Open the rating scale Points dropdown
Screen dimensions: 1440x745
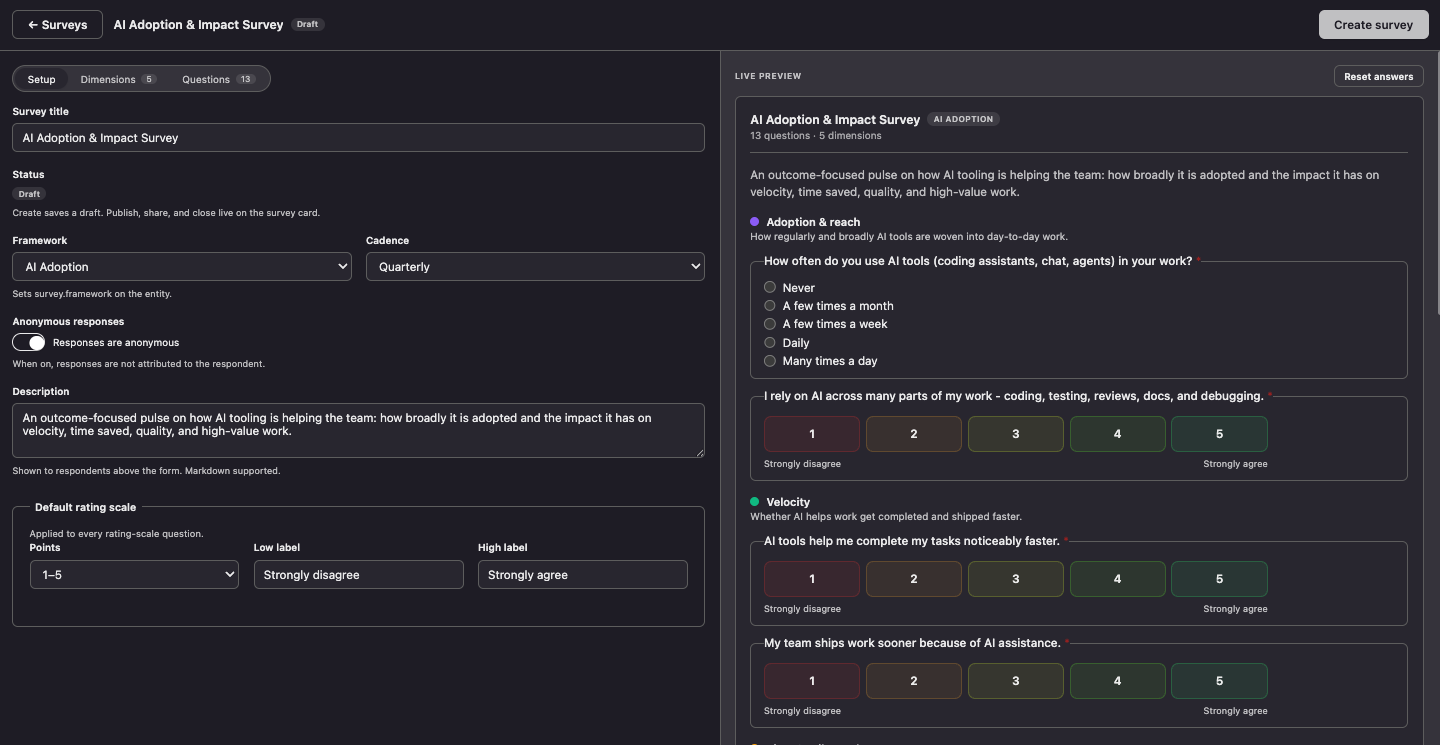click(x=134, y=575)
